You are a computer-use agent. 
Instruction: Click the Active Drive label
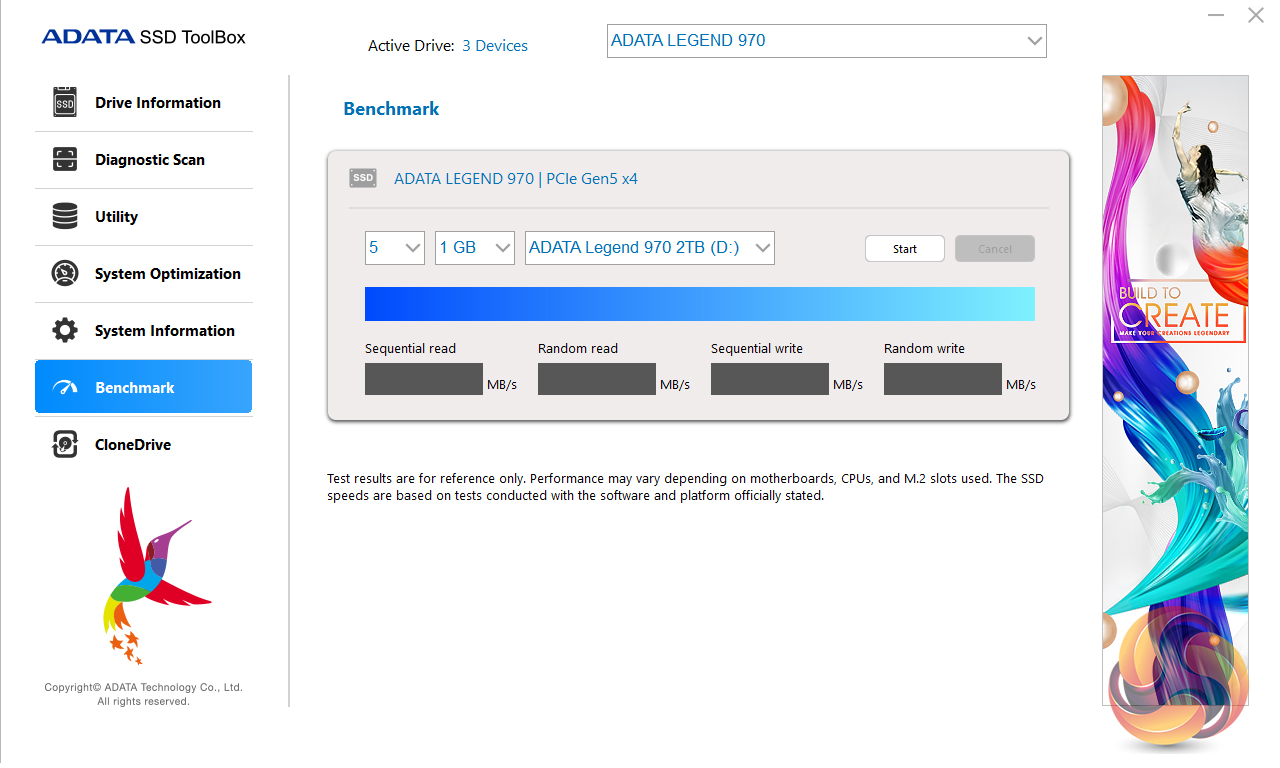click(412, 46)
